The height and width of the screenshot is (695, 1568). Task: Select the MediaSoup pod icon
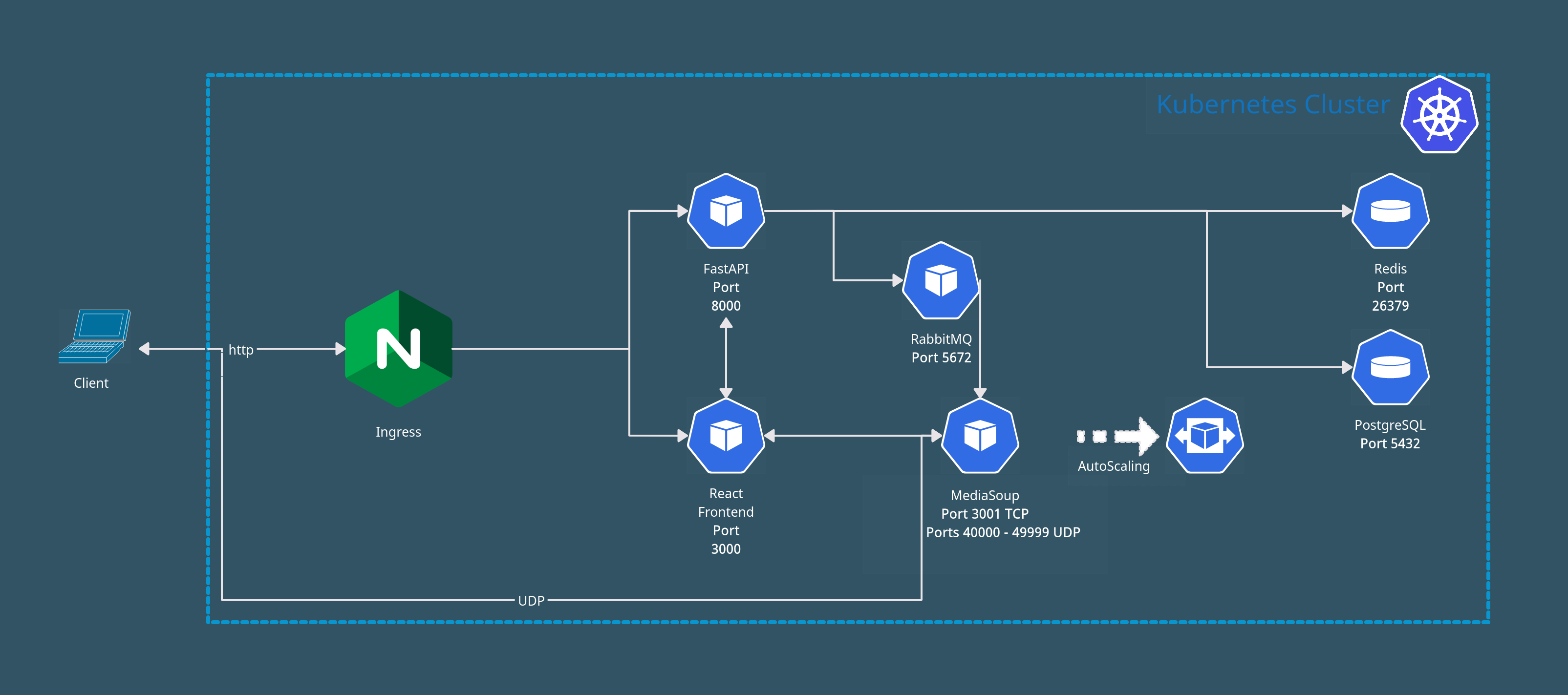[980, 436]
